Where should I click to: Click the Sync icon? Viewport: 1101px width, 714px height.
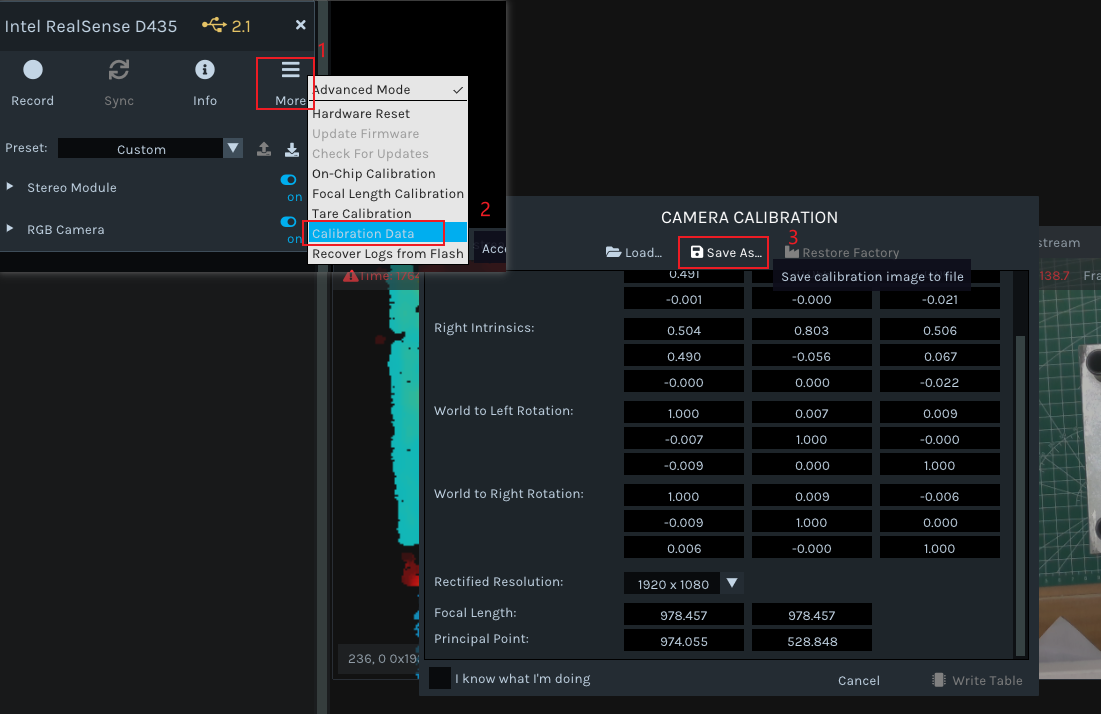pos(119,70)
